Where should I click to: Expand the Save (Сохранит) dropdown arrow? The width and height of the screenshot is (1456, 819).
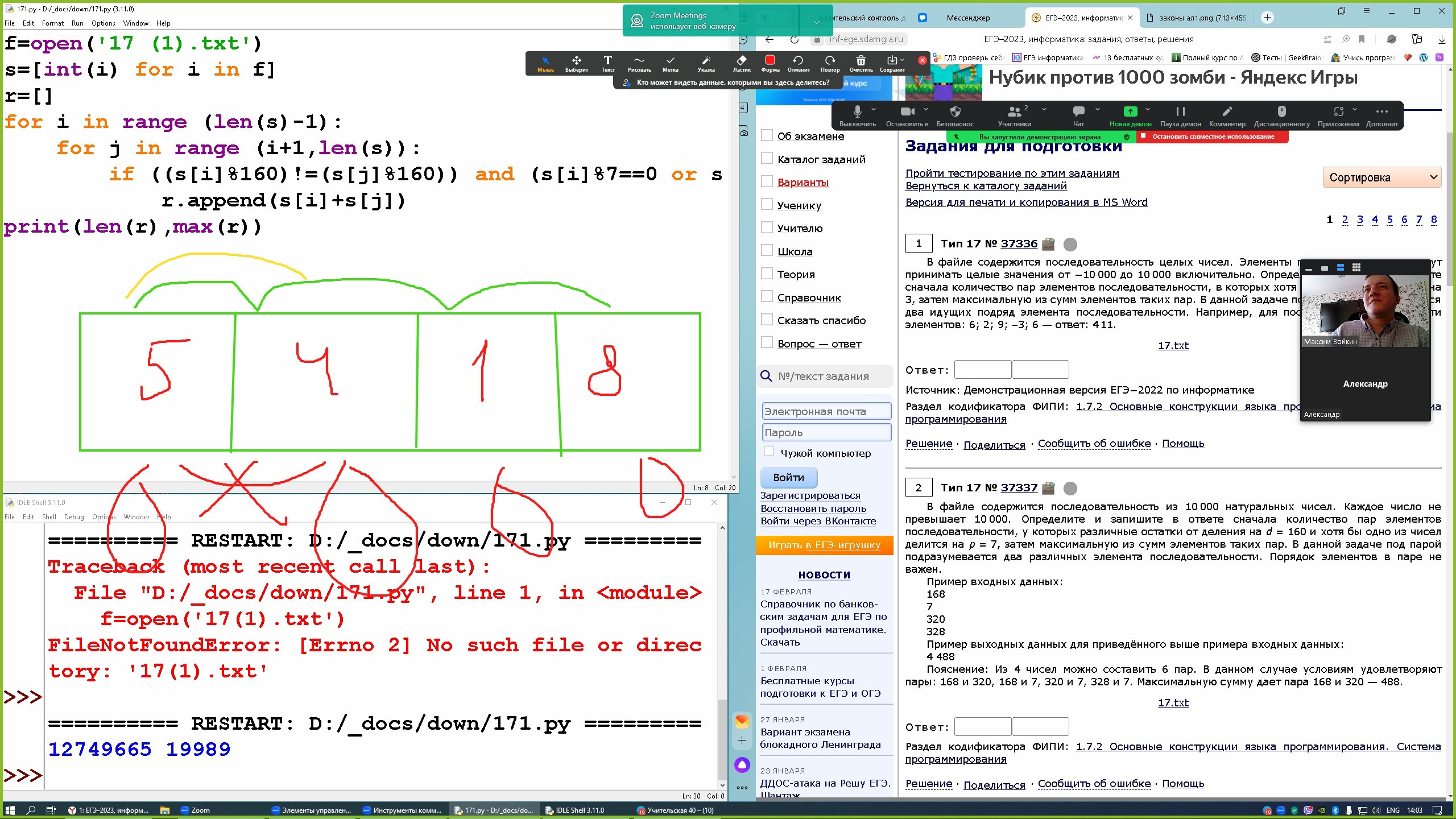902,60
